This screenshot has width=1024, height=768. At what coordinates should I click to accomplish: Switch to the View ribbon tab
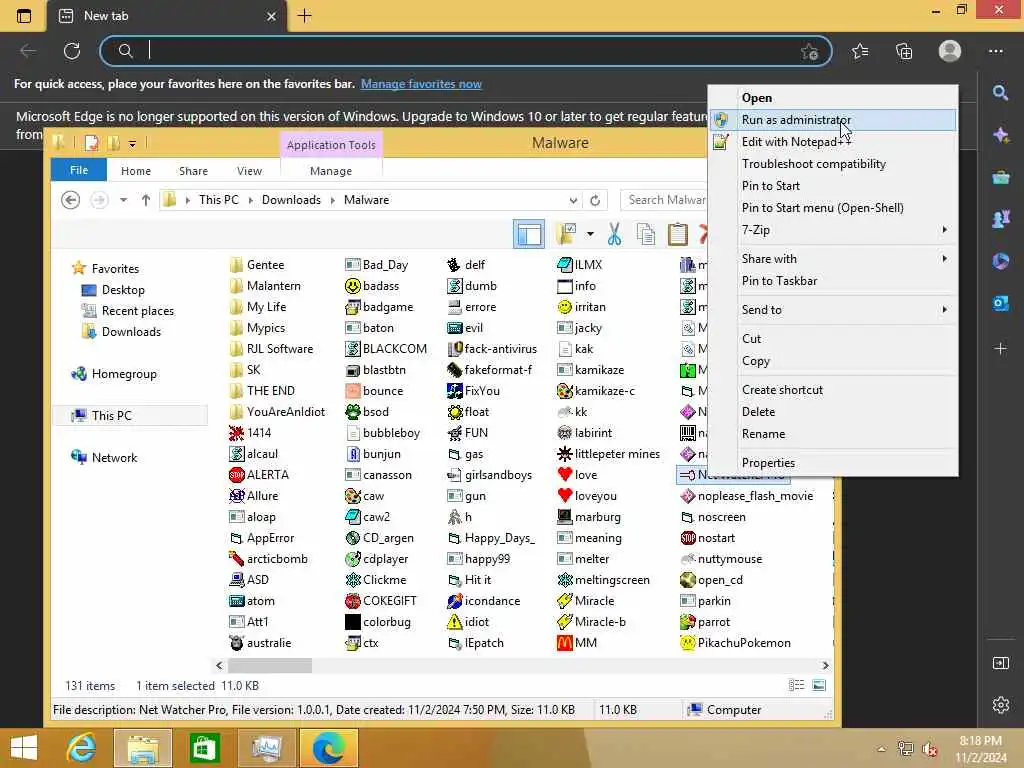click(249, 170)
